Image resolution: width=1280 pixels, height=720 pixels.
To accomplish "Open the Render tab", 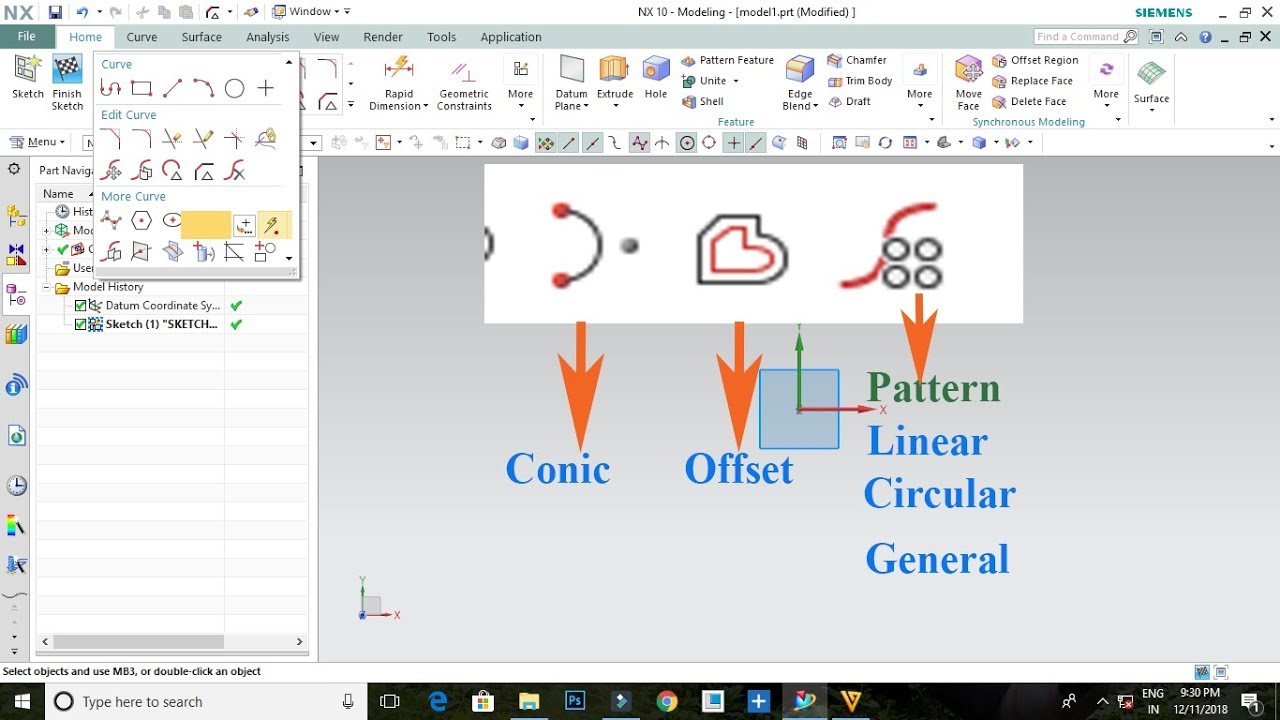I will (x=383, y=37).
